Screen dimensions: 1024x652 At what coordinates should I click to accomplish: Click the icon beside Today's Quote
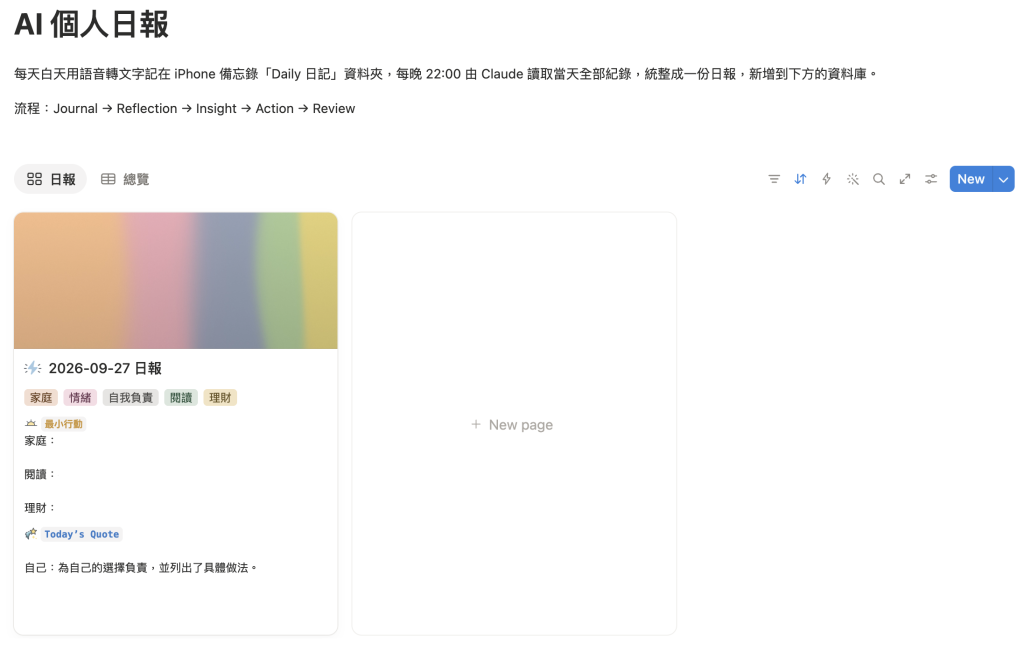[x=31, y=534]
